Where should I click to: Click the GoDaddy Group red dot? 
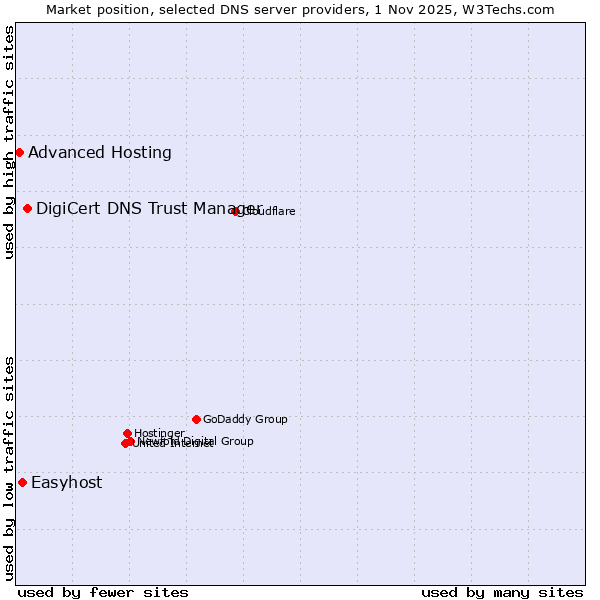pos(196,419)
